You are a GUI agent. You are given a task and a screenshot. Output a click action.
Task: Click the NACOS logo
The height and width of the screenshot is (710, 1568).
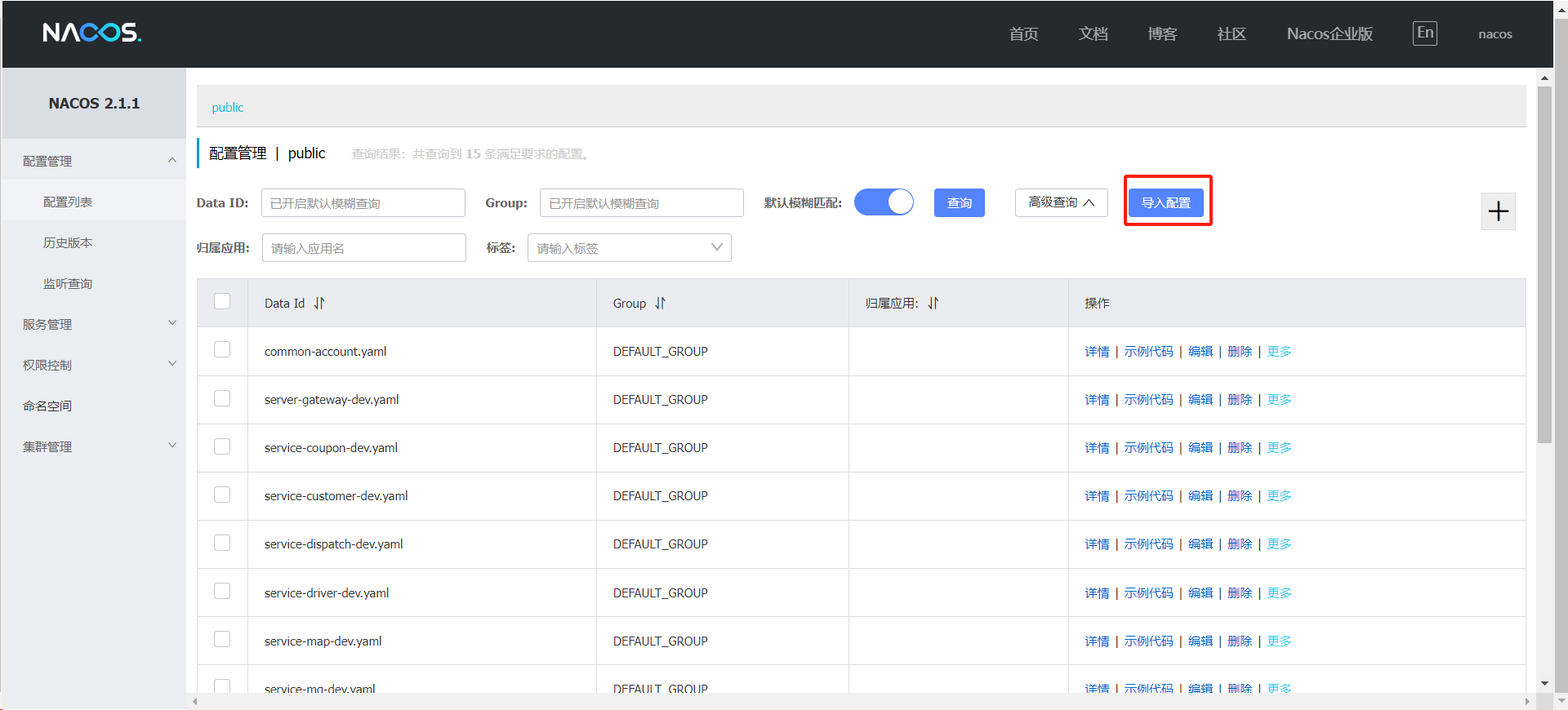[x=92, y=33]
